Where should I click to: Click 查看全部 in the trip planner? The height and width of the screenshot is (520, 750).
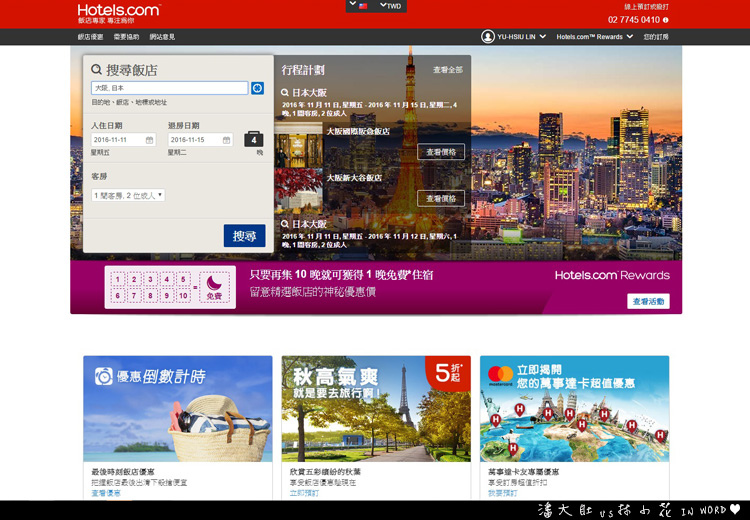[448, 70]
